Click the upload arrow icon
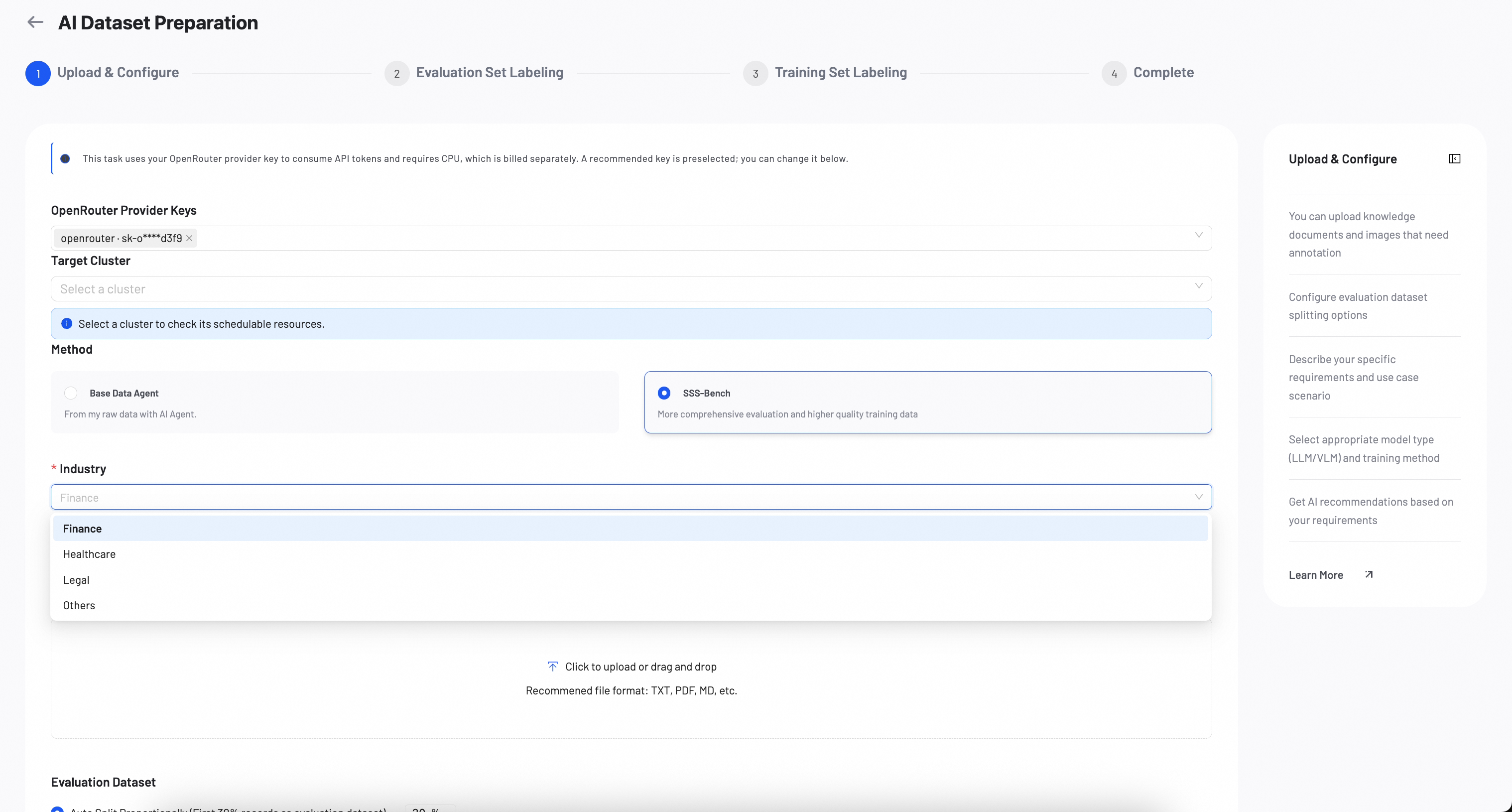The width and height of the screenshot is (1512, 812). (552, 667)
